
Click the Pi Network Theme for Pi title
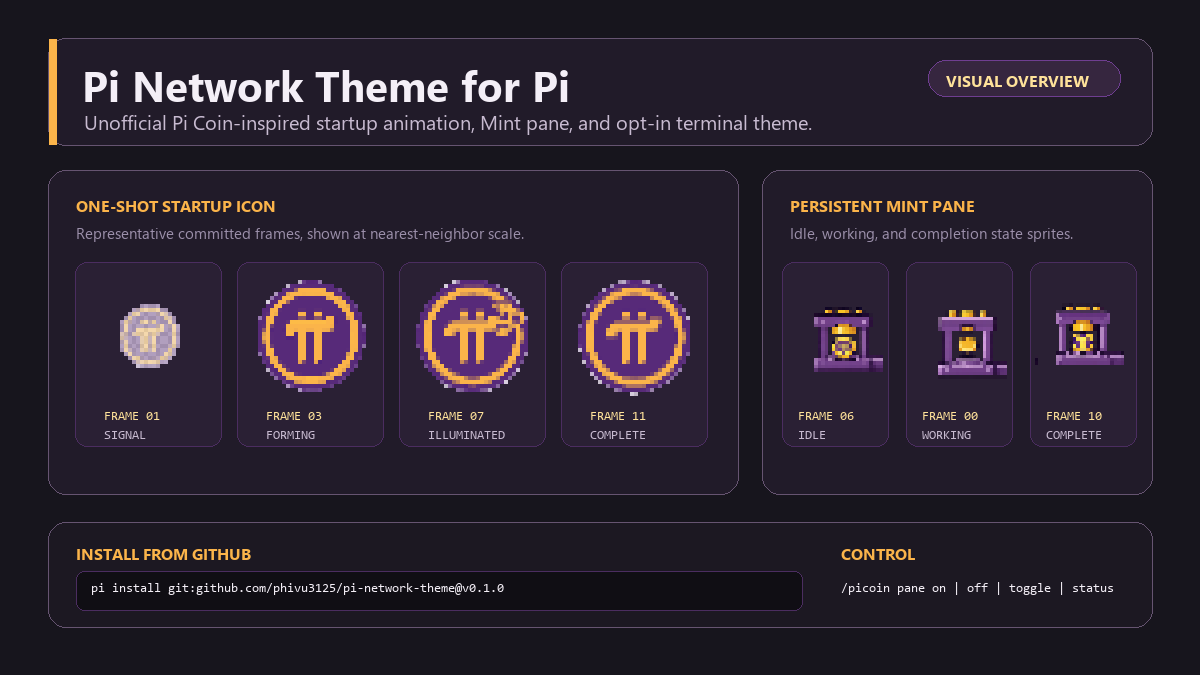click(326, 87)
